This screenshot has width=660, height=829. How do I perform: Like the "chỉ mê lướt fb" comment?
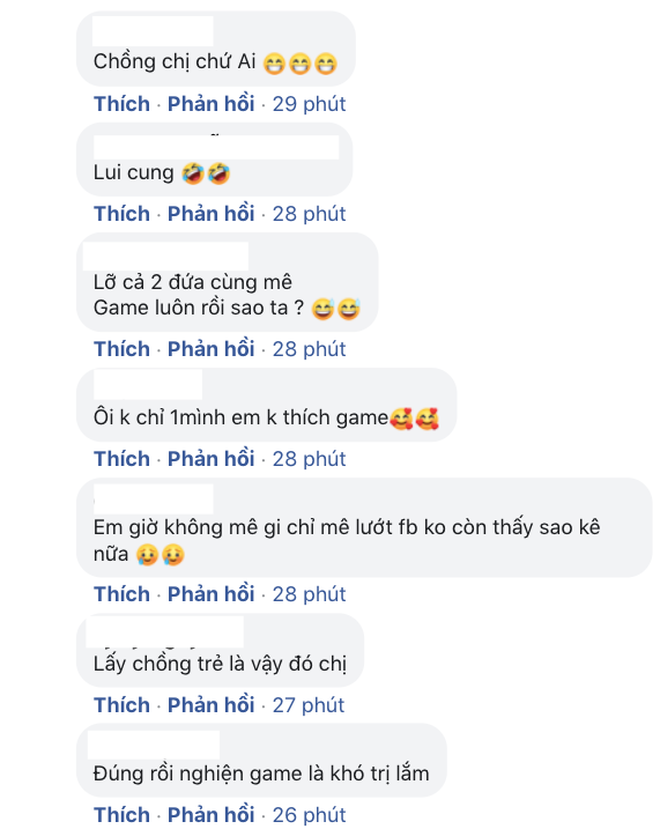pos(121,594)
